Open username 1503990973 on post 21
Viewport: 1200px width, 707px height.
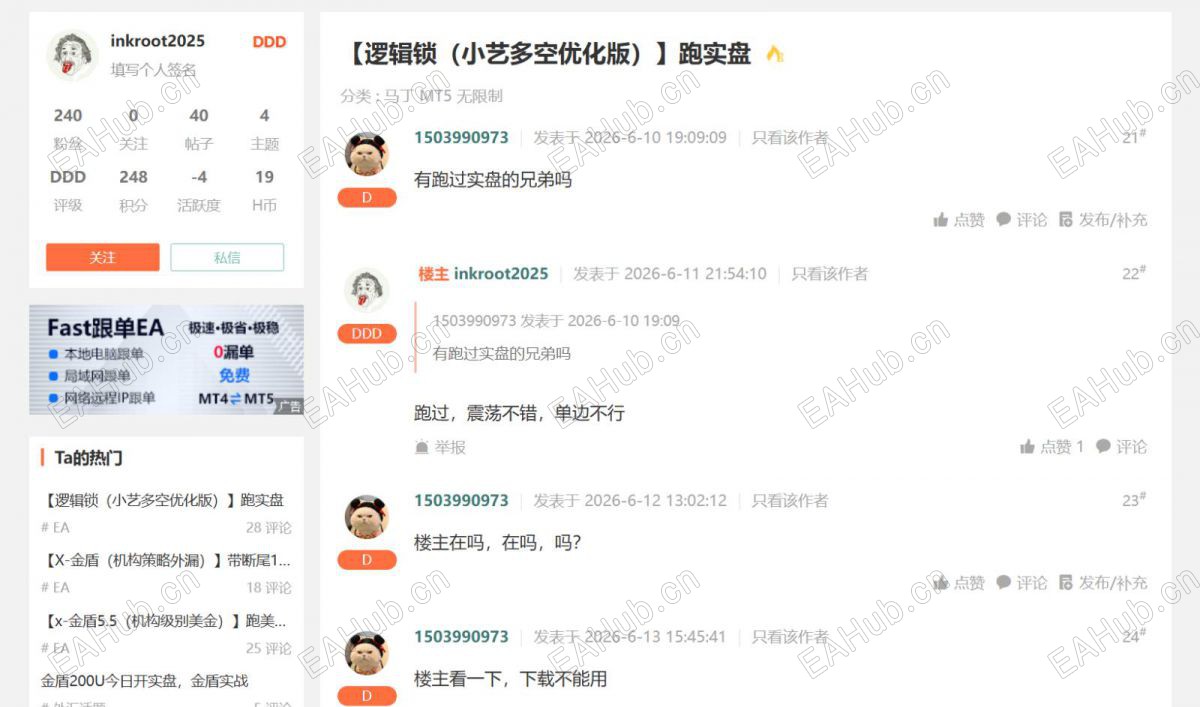pyautogui.click(x=461, y=137)
